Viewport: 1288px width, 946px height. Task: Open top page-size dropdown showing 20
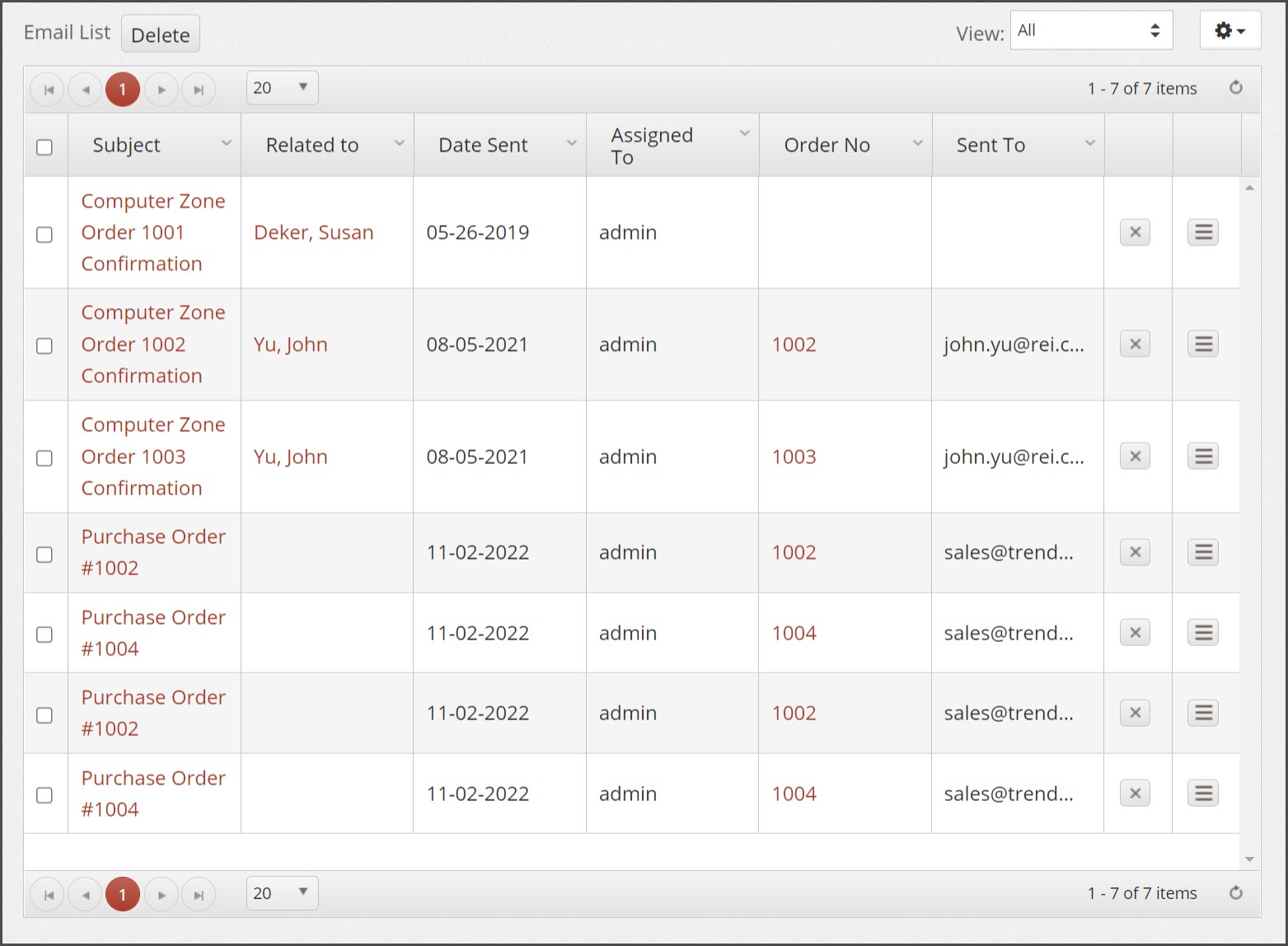(x=282, y=87)
